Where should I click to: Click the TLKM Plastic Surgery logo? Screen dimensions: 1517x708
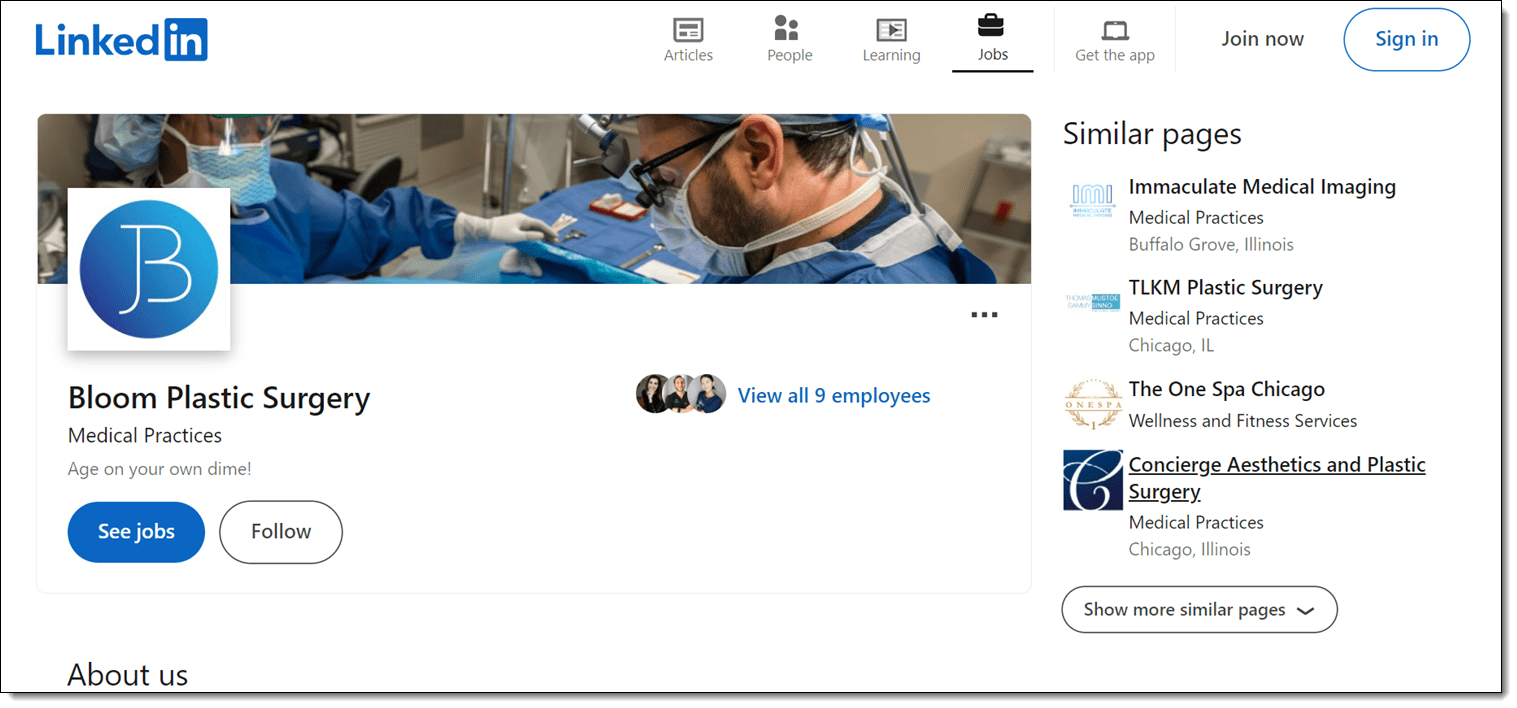click(x=1092, y=301)
